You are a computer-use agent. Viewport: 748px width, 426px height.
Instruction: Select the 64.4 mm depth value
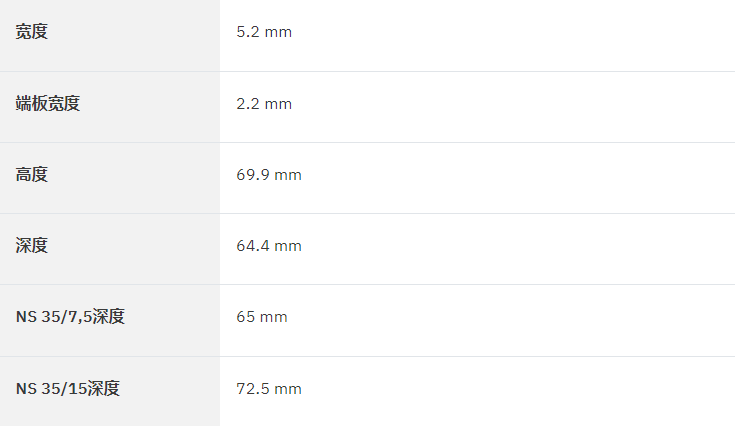(269, 246)
